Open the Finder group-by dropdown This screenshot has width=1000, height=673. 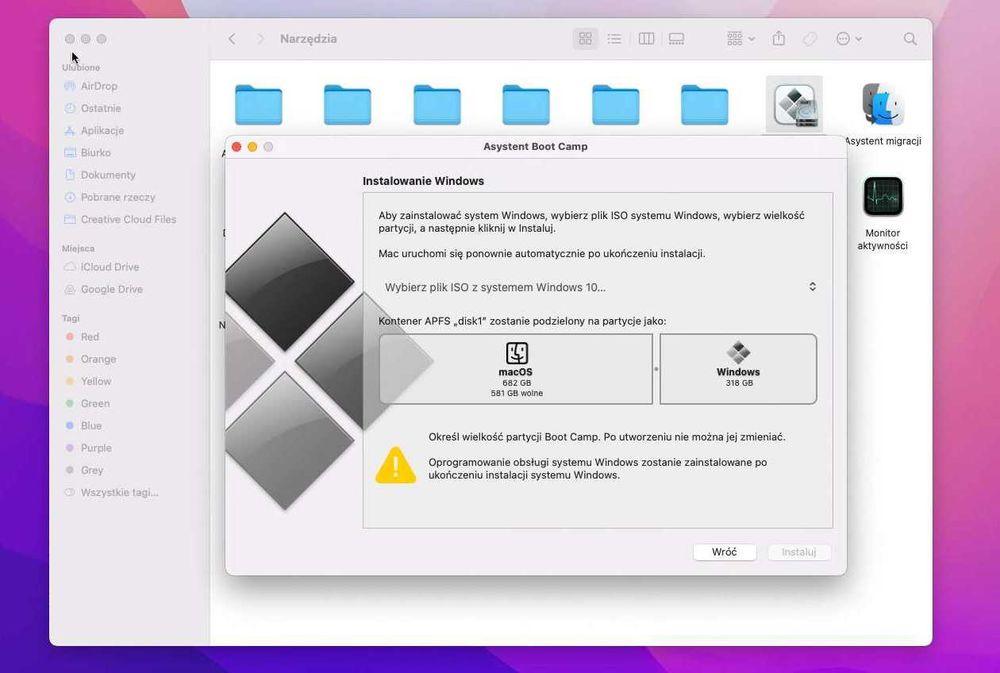coord(740,39)
